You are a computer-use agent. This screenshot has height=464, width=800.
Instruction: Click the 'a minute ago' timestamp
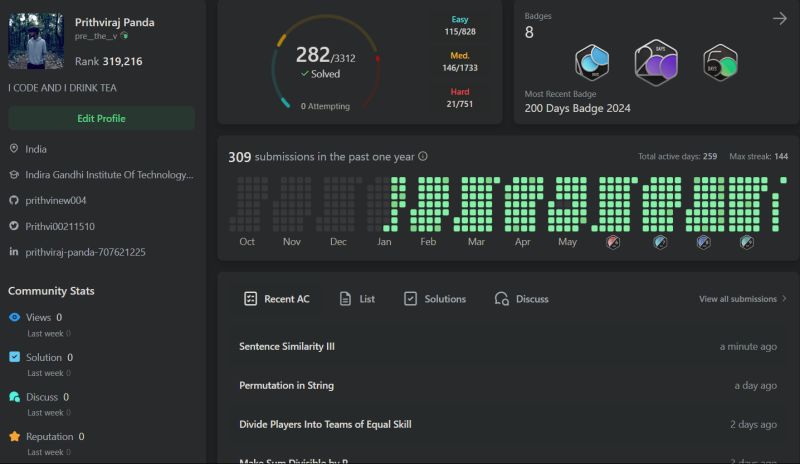(748, 347)
